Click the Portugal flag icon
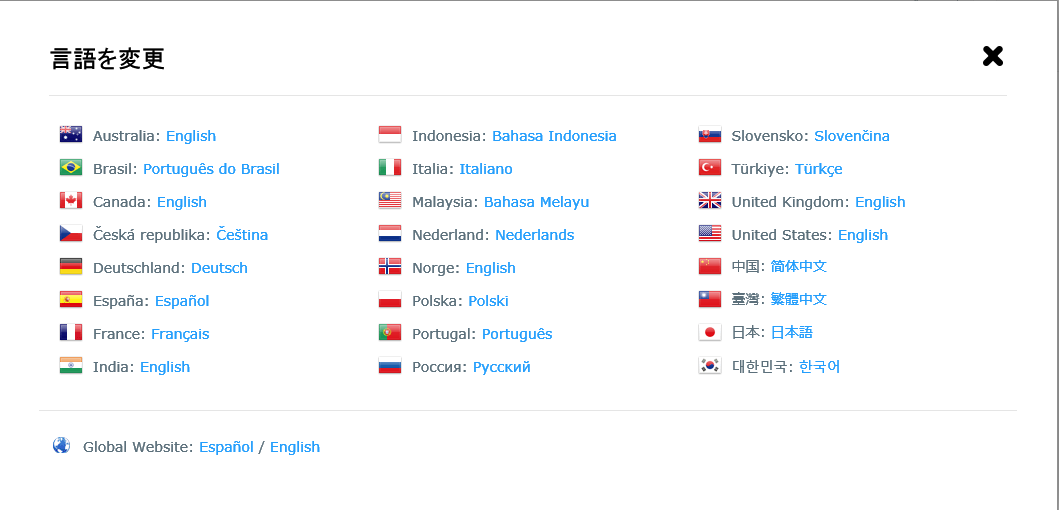Screen dimensions: 1059x510 (390, 332)
